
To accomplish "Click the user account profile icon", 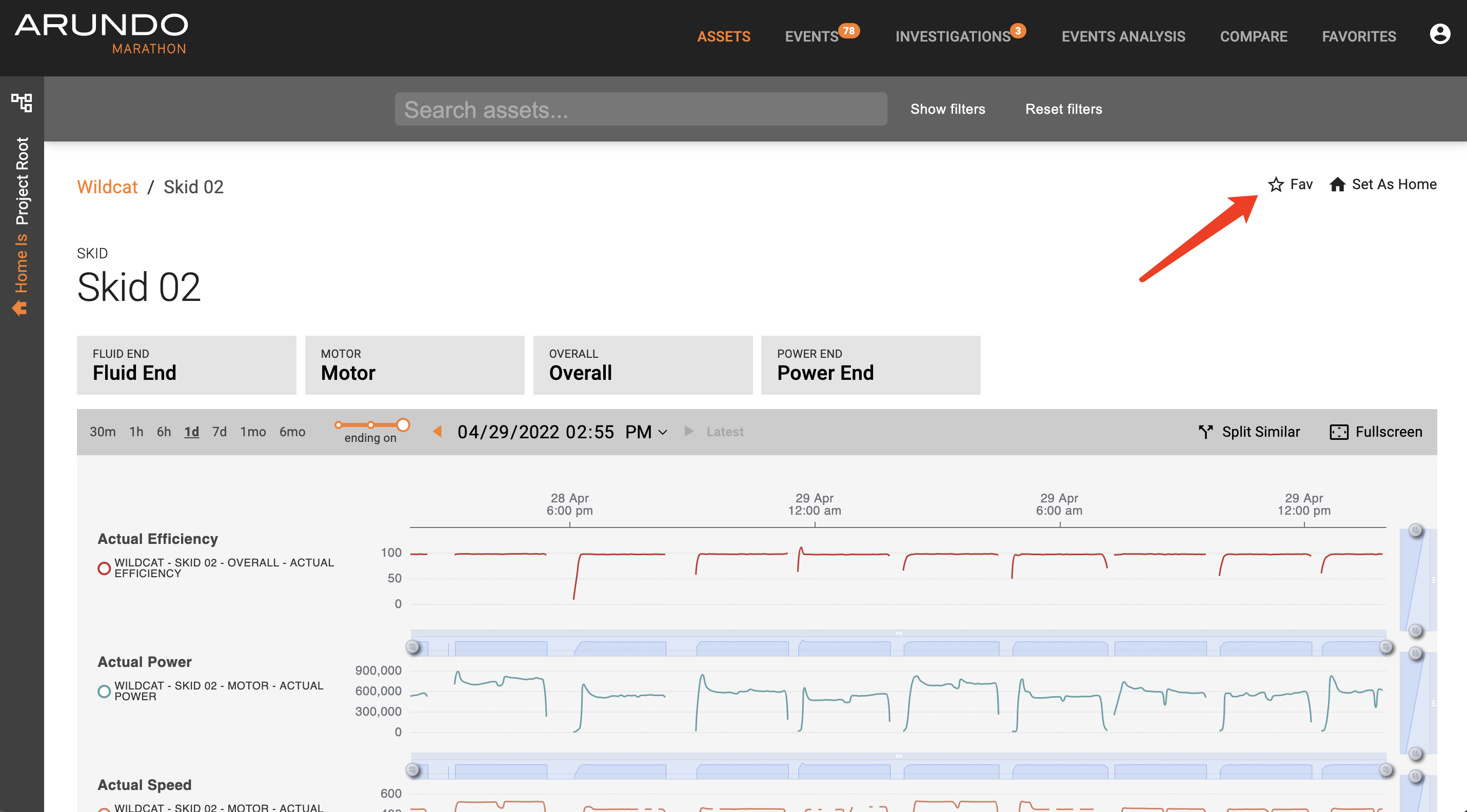I will tap(1439, 35).
